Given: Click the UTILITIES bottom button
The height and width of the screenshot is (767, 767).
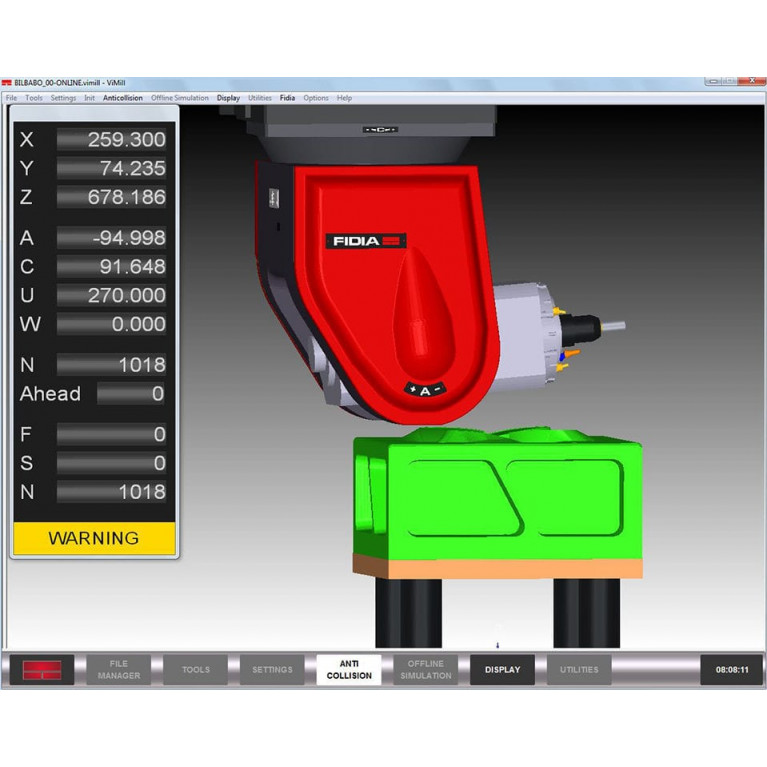Looking at the screenshot, I should (x=579, y=670).
